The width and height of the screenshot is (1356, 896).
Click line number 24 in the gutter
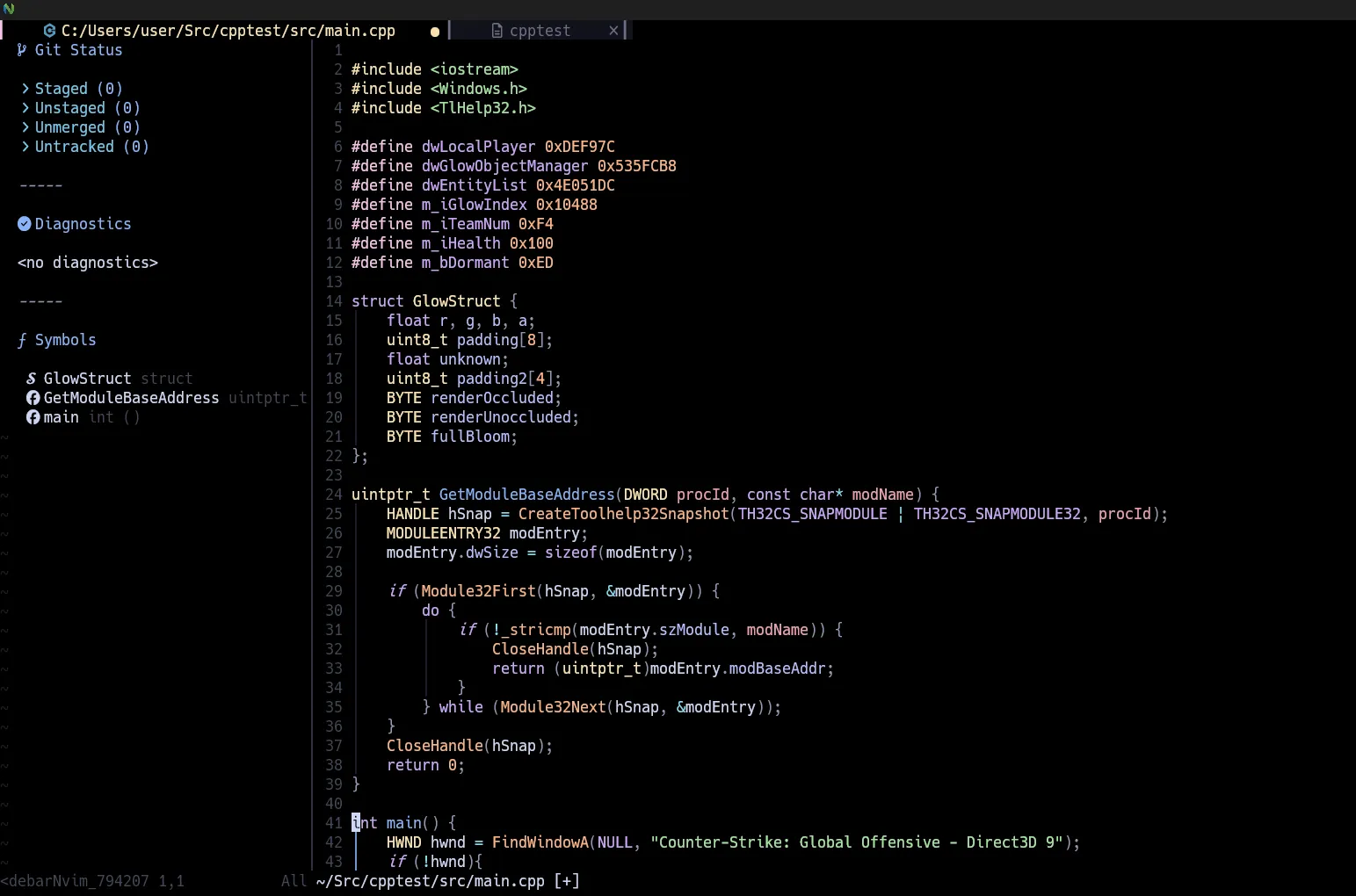click(x=334, y=495)
